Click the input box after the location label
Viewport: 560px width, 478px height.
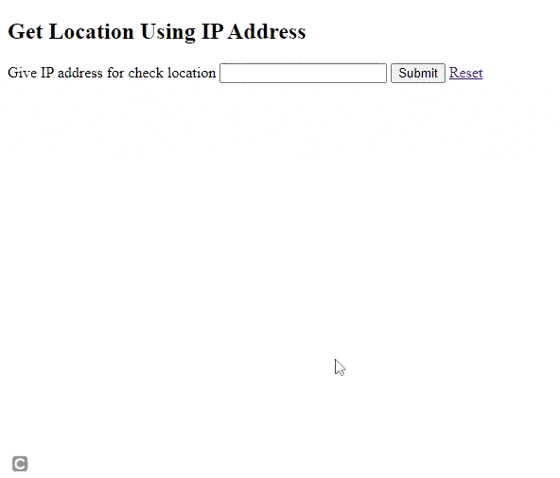click(x=303, y=73)
